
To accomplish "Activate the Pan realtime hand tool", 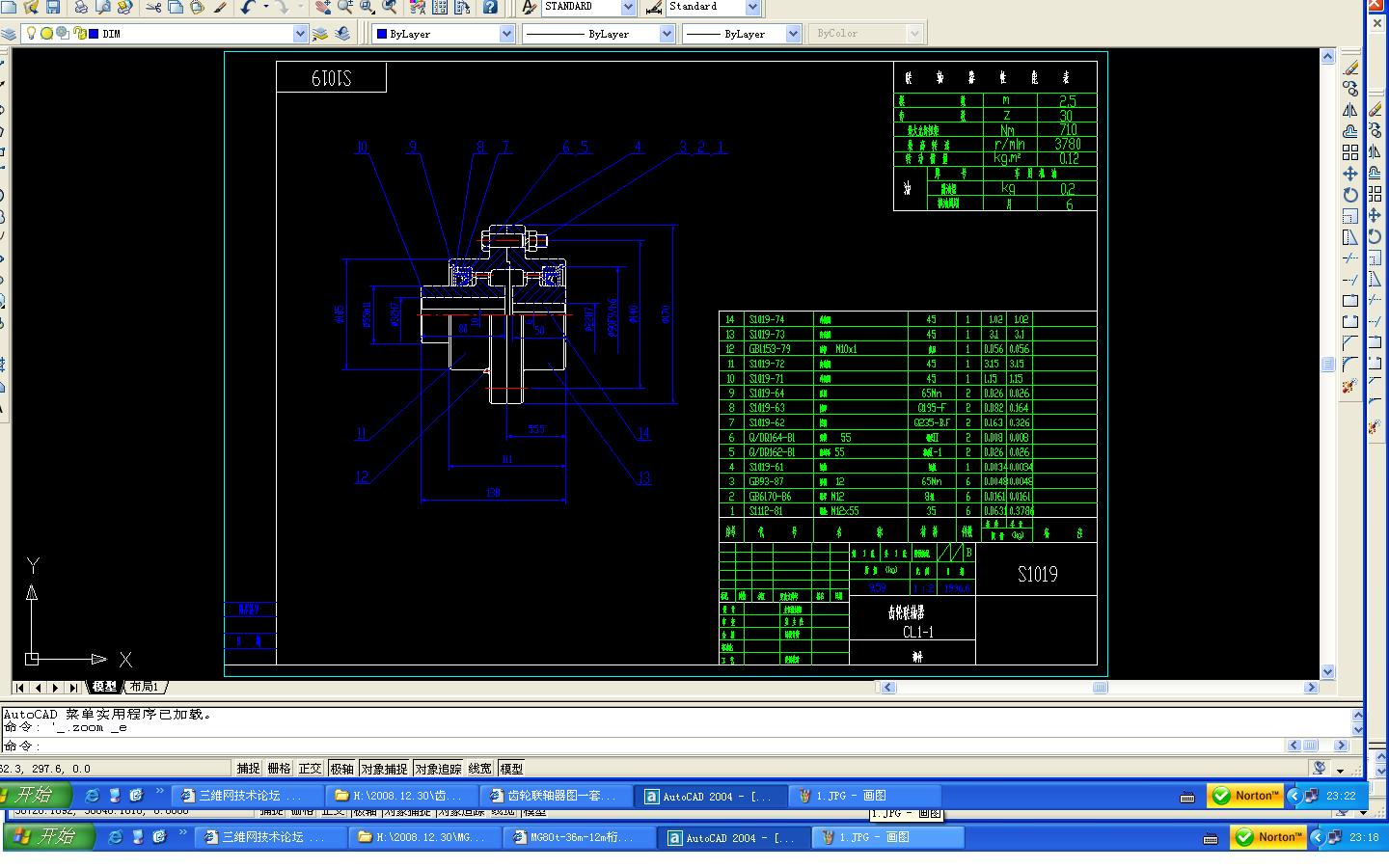I will 323,7.
